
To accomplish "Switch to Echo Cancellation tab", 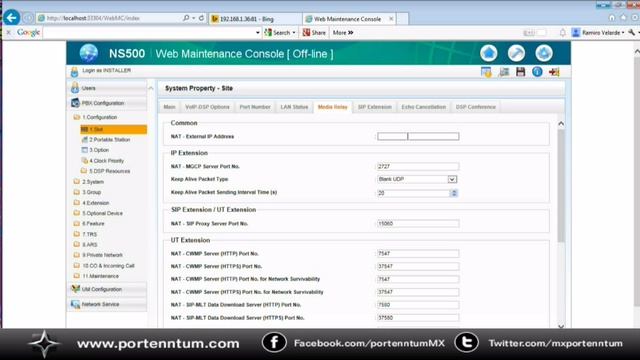I will pos(423,107).
